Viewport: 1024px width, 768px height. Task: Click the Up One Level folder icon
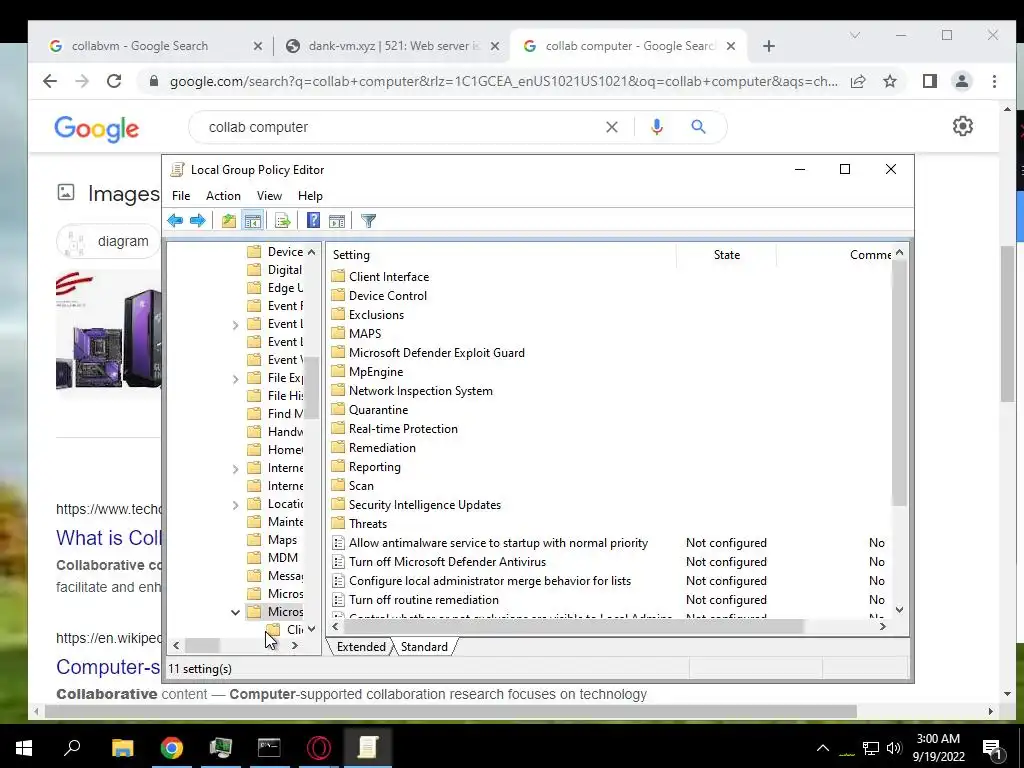[x=229, y=221]
